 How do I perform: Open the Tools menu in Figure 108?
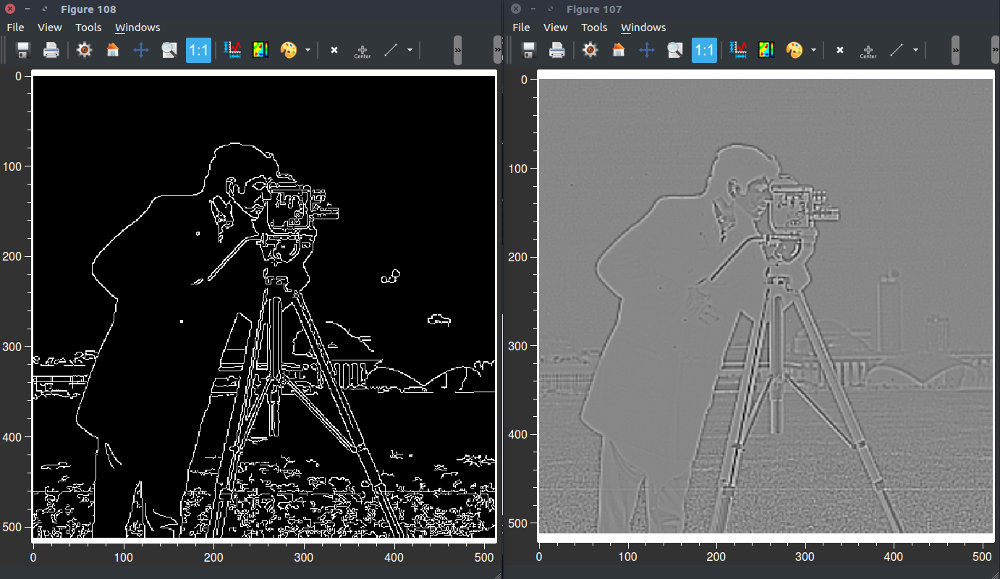[x=88, y=27]
